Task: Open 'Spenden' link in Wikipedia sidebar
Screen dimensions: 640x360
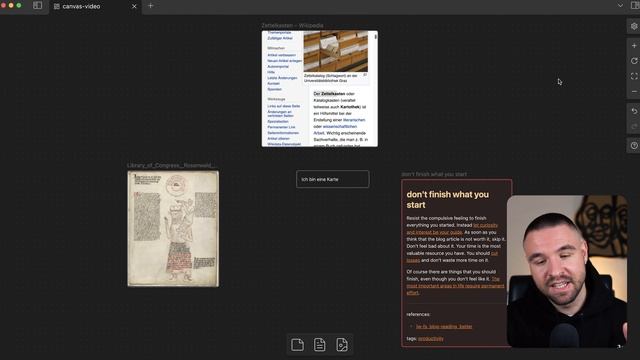Action: [274, 89]
